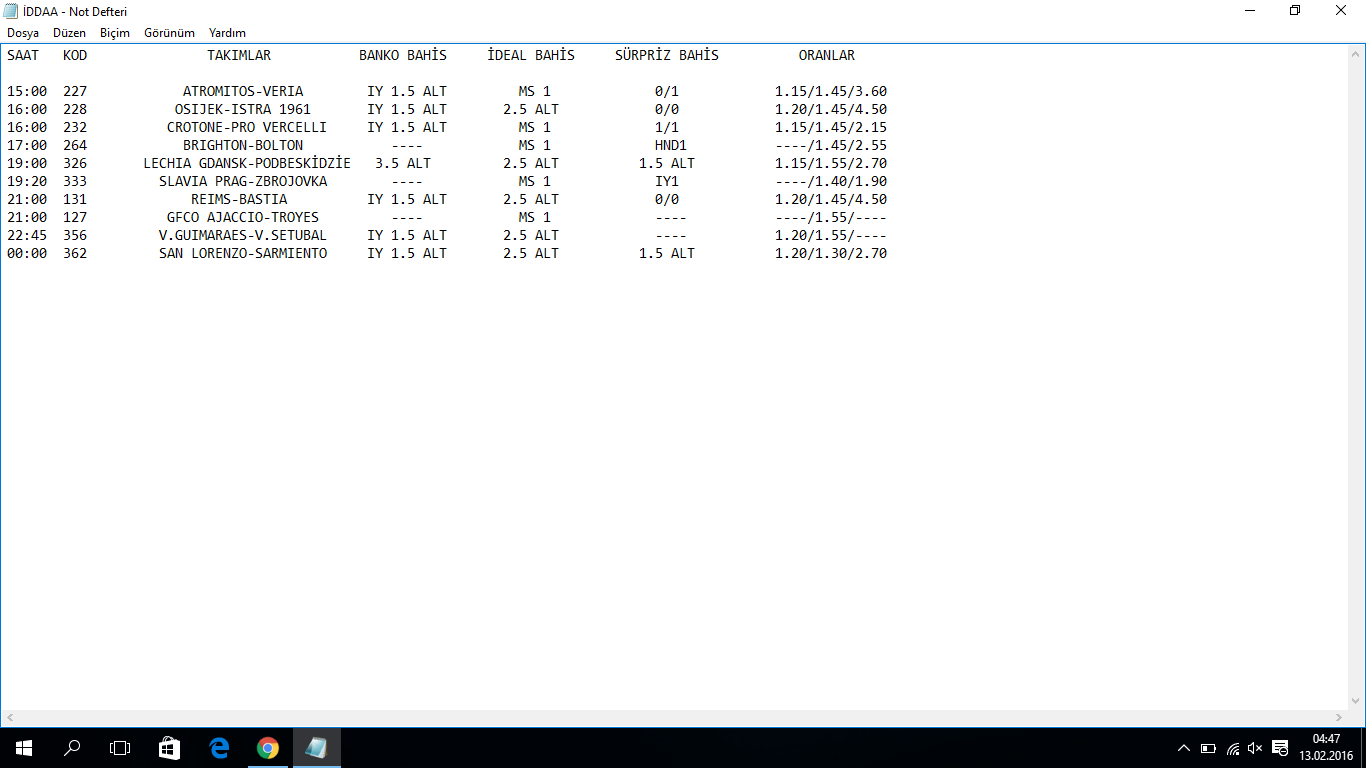Click the BANKO BAHİS header text
Image resolution: width=1366 pixels, height=768 pixels.
pos(403,55)
